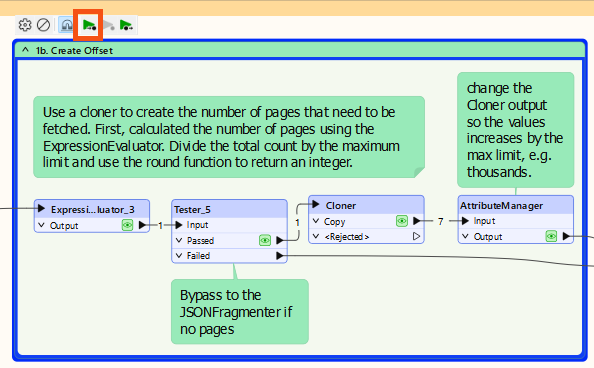Viewport: 594px width, 368px height.
Task: Click the AttributeManager Output port label
Action: pos(488,237)
